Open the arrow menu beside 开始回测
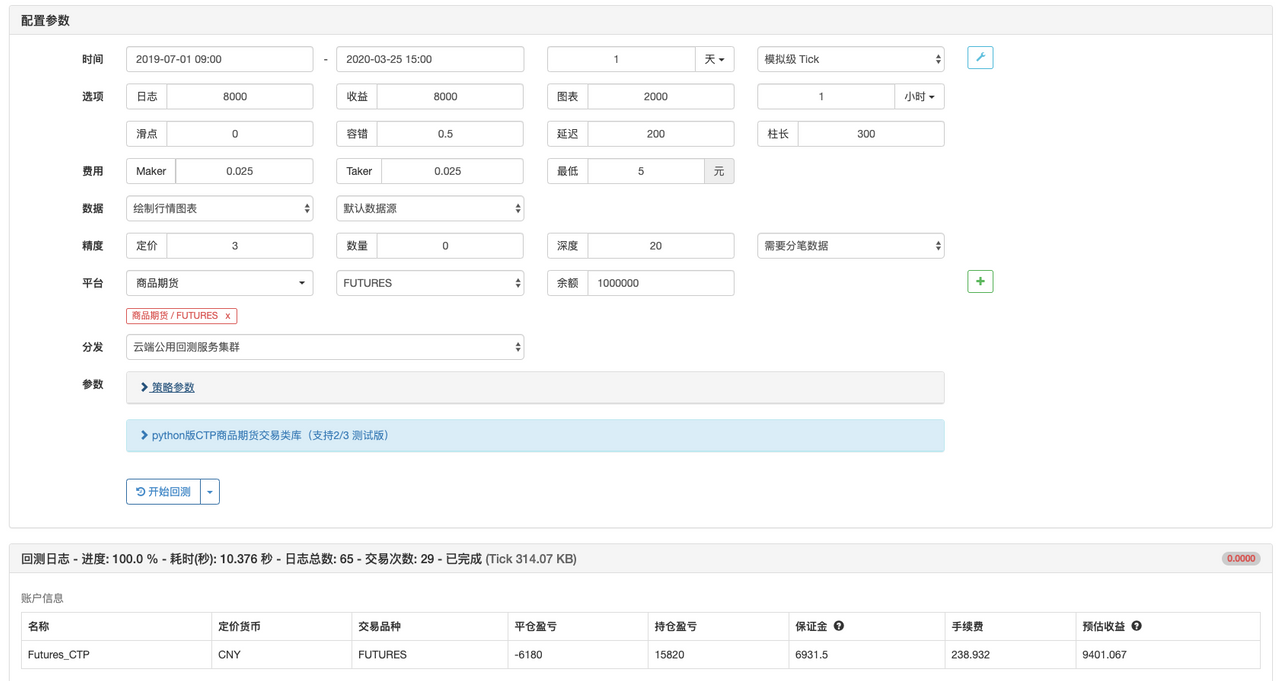 point(210,492)
